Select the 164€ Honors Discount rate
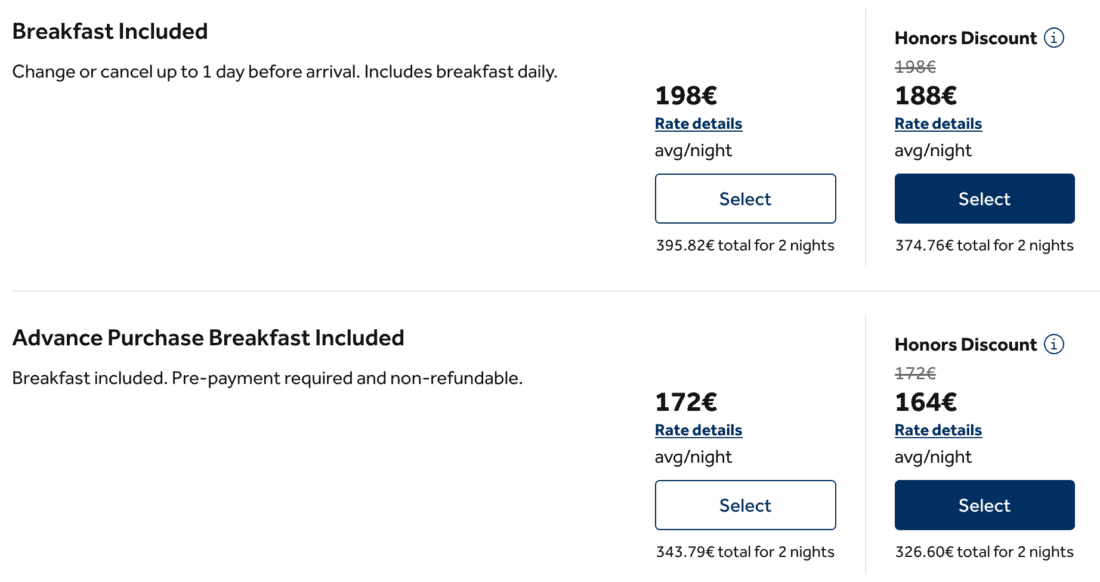This screenshot has width=1100, height=582. point(984,505)
